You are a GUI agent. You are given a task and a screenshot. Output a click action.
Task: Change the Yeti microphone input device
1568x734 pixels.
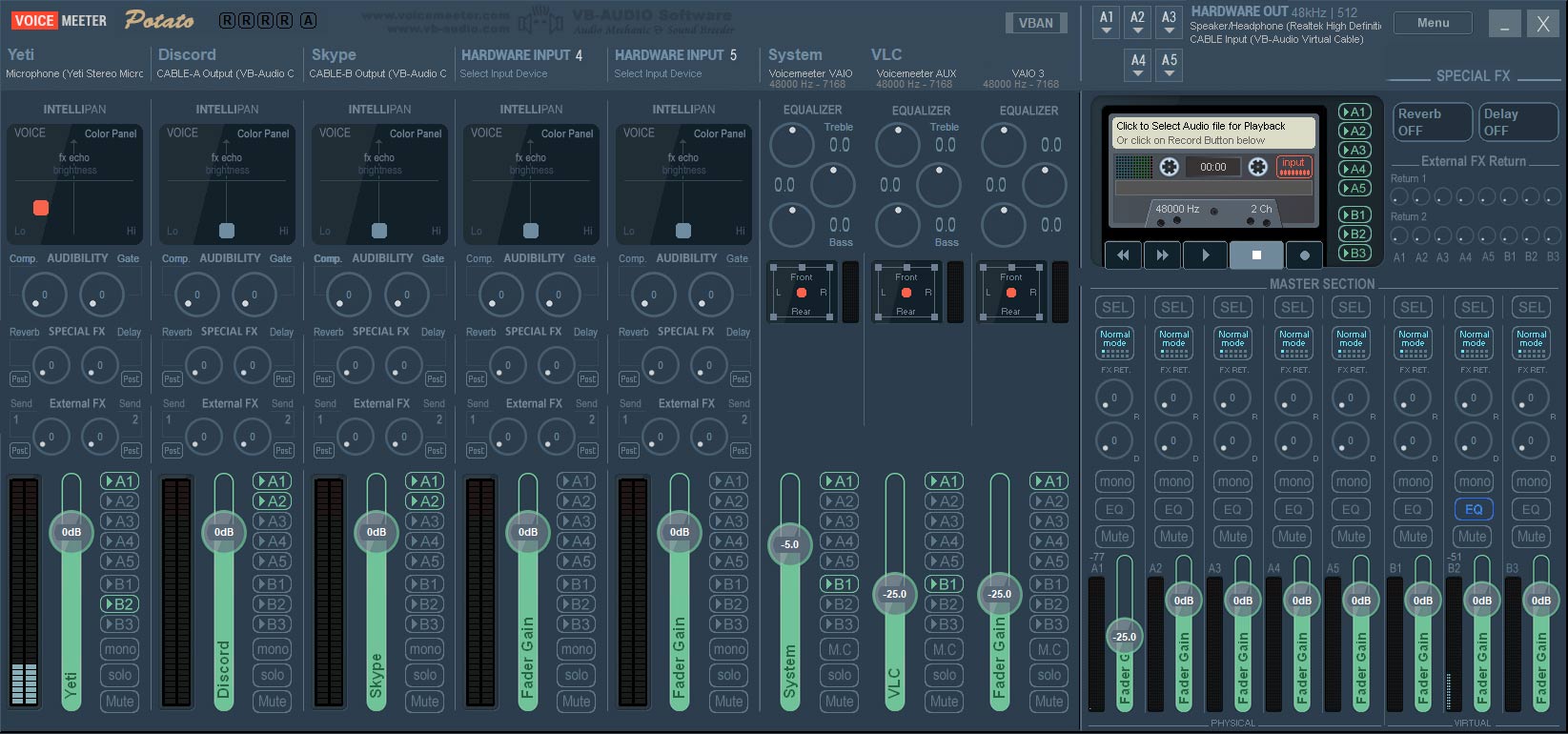74,73
